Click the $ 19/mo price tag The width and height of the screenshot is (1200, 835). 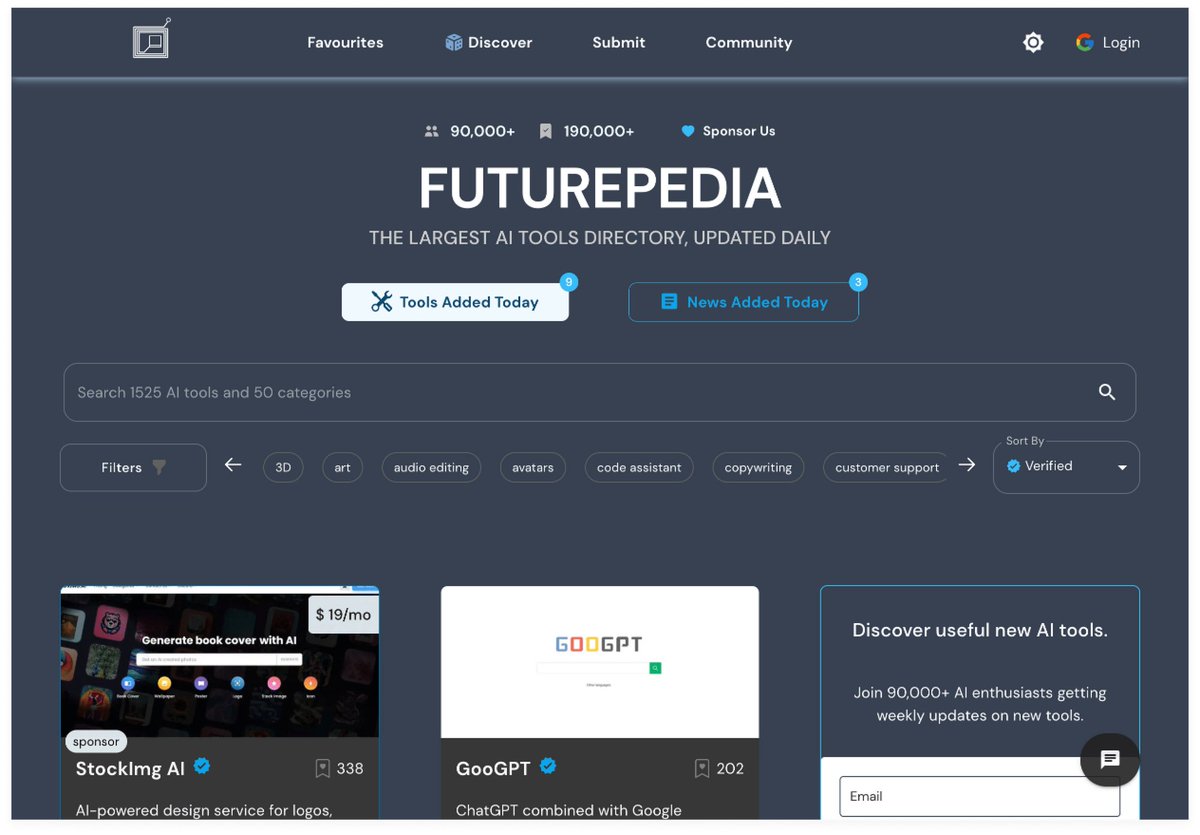point(343,615)
